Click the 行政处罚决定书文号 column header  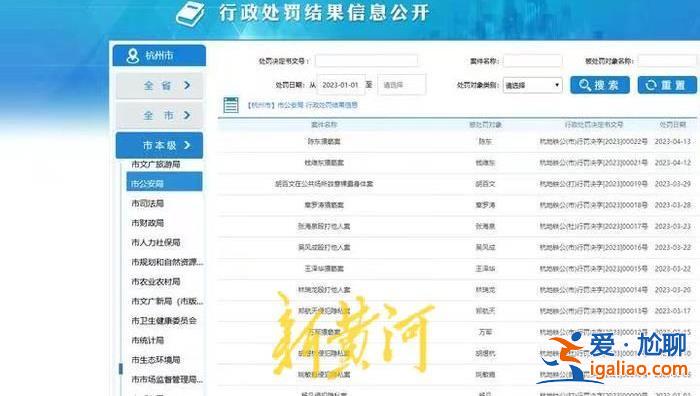coord(594,125)
